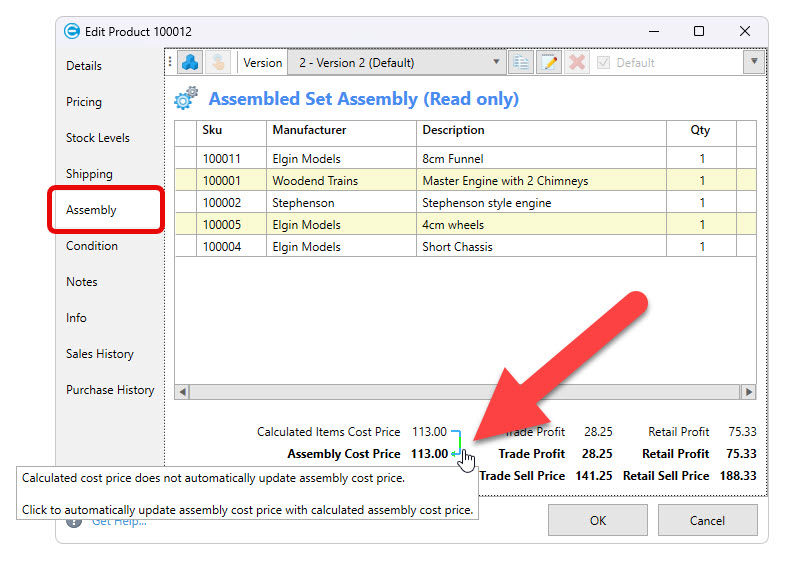Expand the toolbar overflow arrow
Screen dimensions: 793x563
(755, 62)
